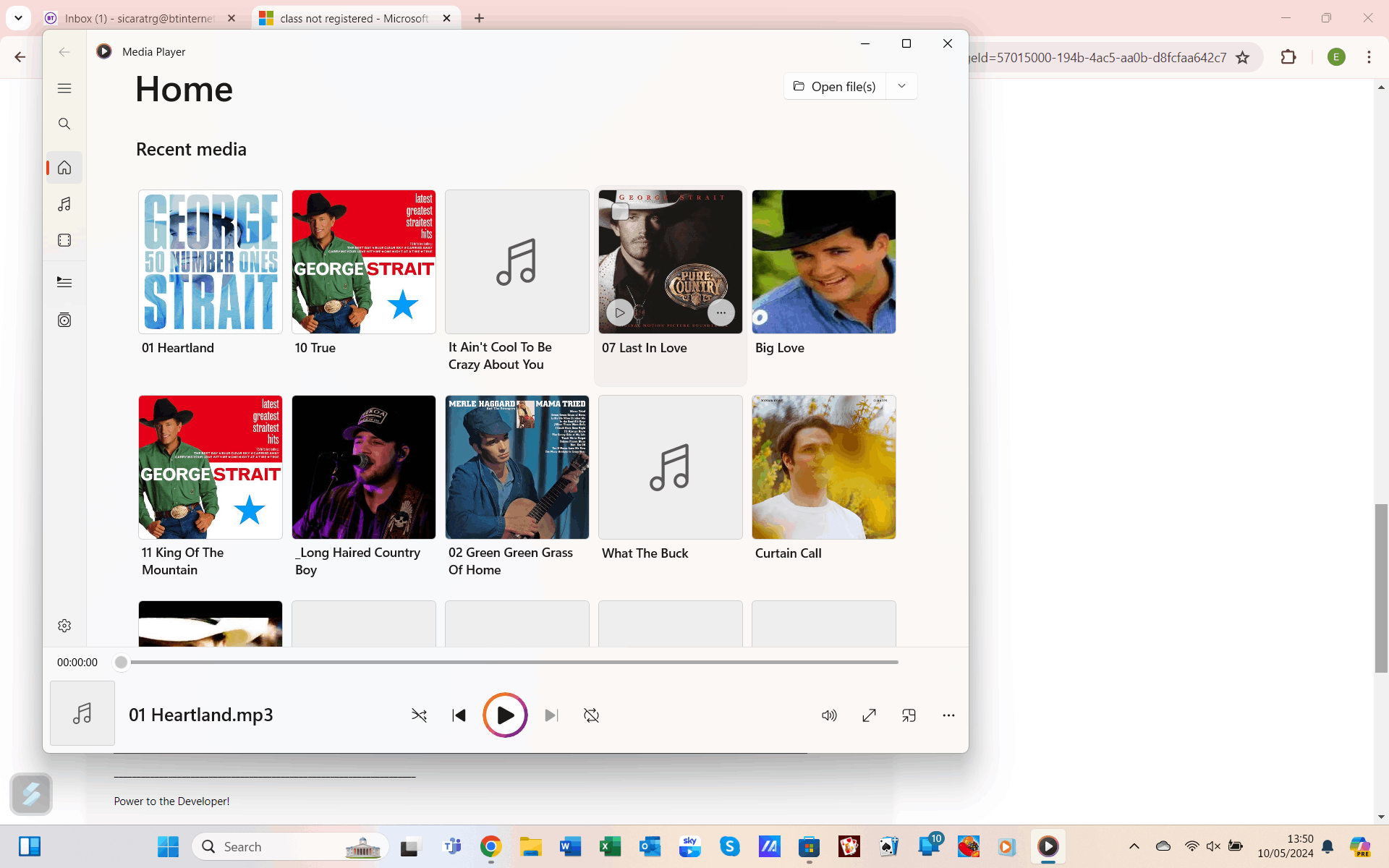
Task: Open the Music library sidebar icon
Action: [x=64, y=205]
